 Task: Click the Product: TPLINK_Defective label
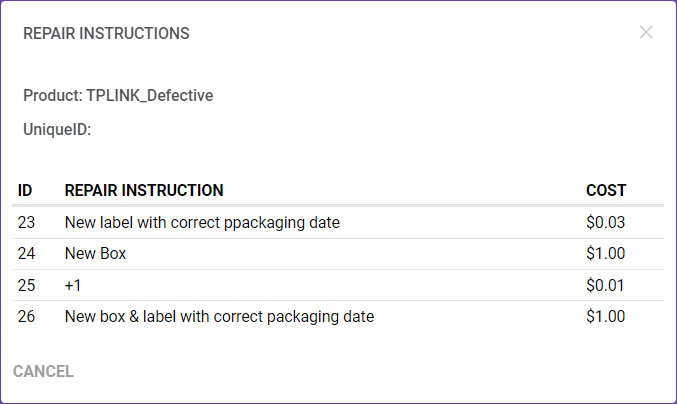(x=118, y=96)
